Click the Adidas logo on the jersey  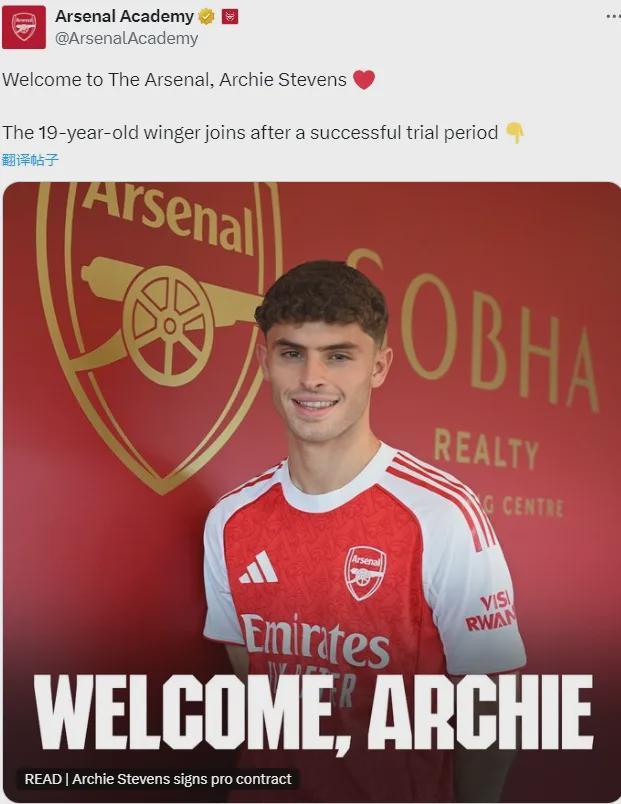point(259,568)
